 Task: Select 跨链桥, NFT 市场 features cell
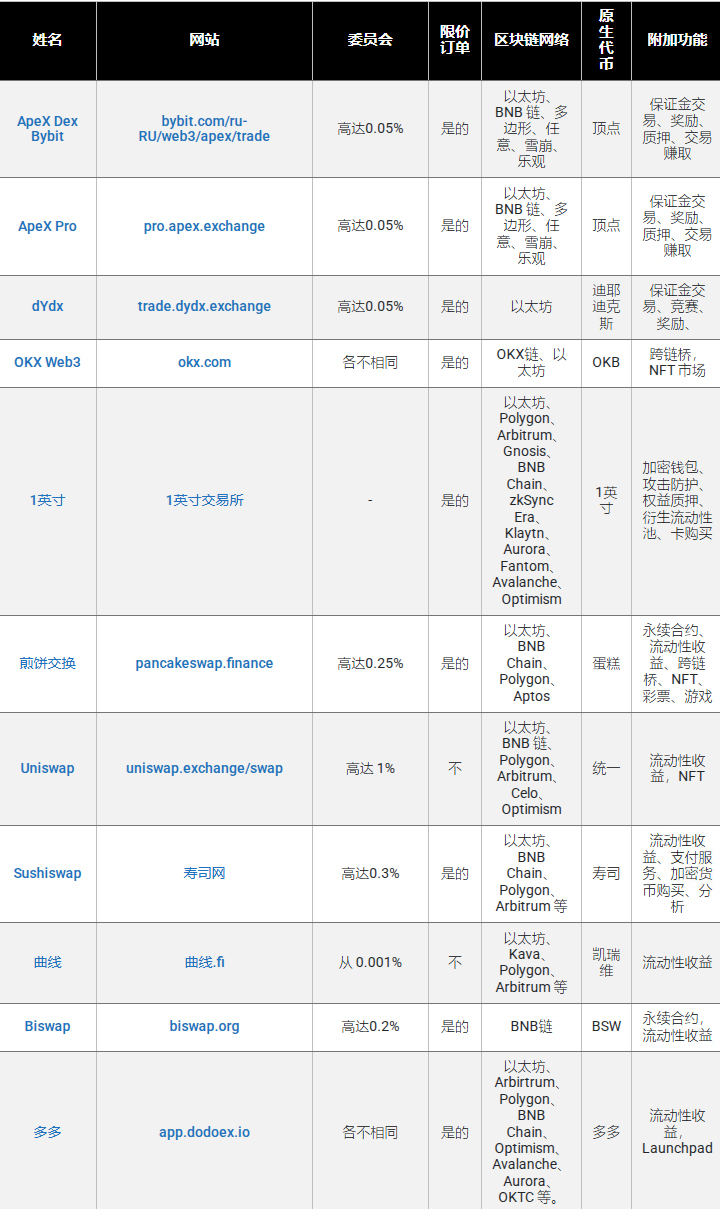click(676, 362)
